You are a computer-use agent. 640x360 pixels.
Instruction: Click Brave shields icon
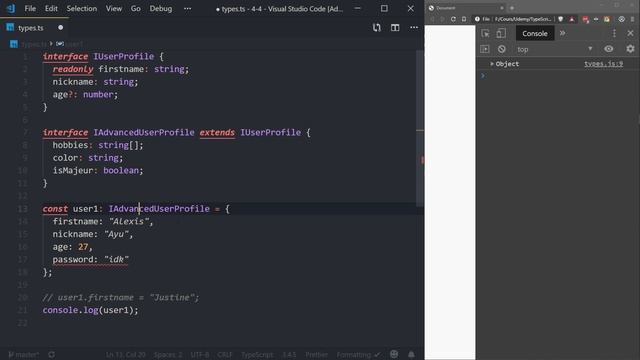click(x=561, y=19)
